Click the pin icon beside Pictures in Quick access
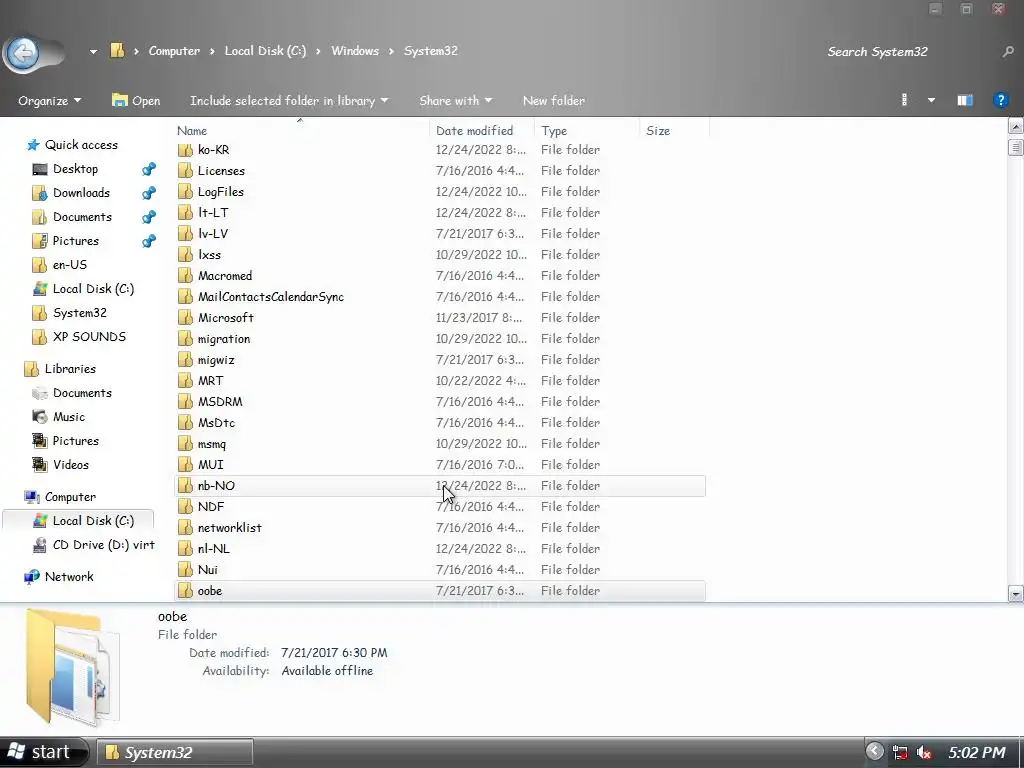 (149, 241)
